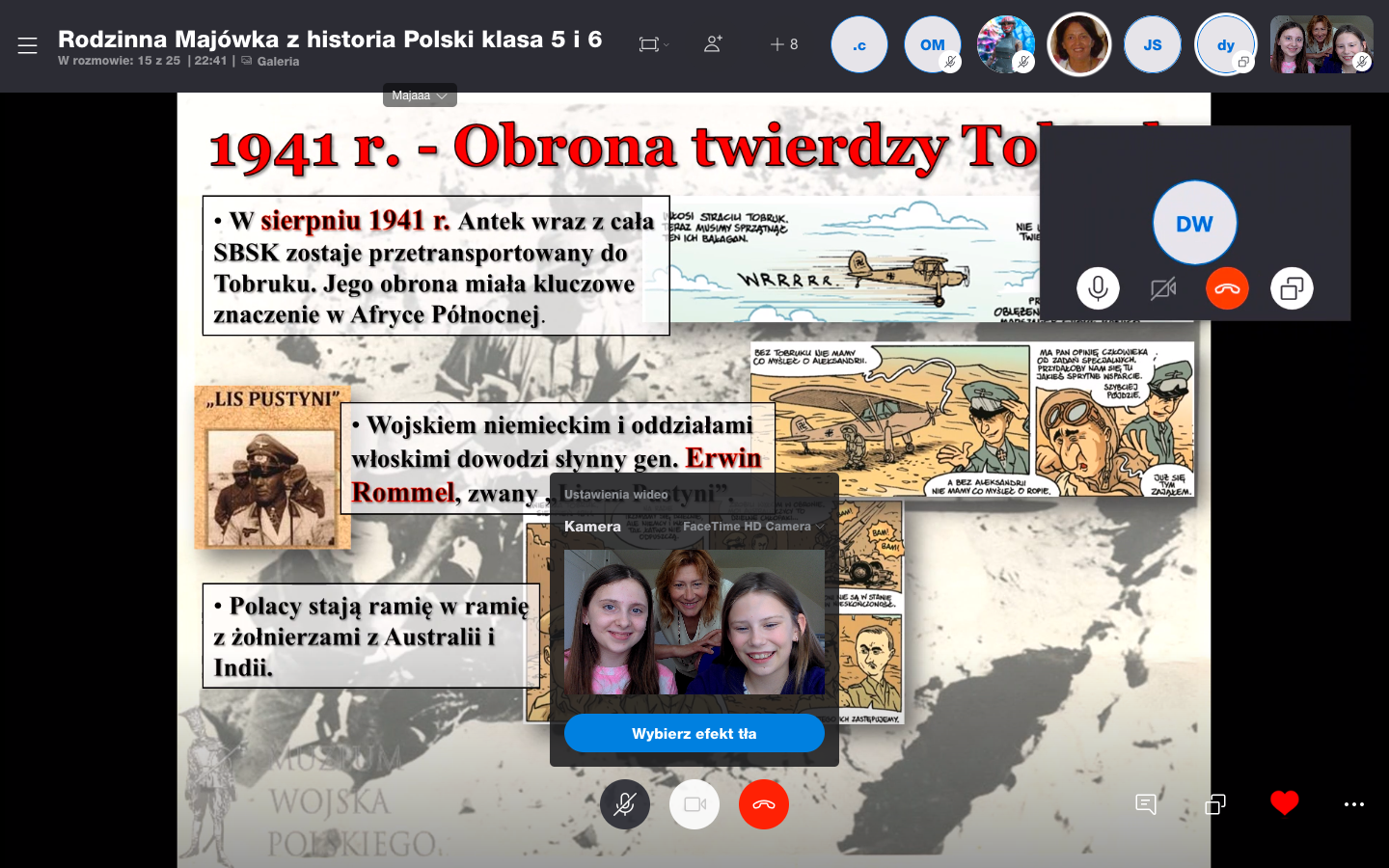
Task: Switch to Galeria view
Action: click(x=277, y=61)
